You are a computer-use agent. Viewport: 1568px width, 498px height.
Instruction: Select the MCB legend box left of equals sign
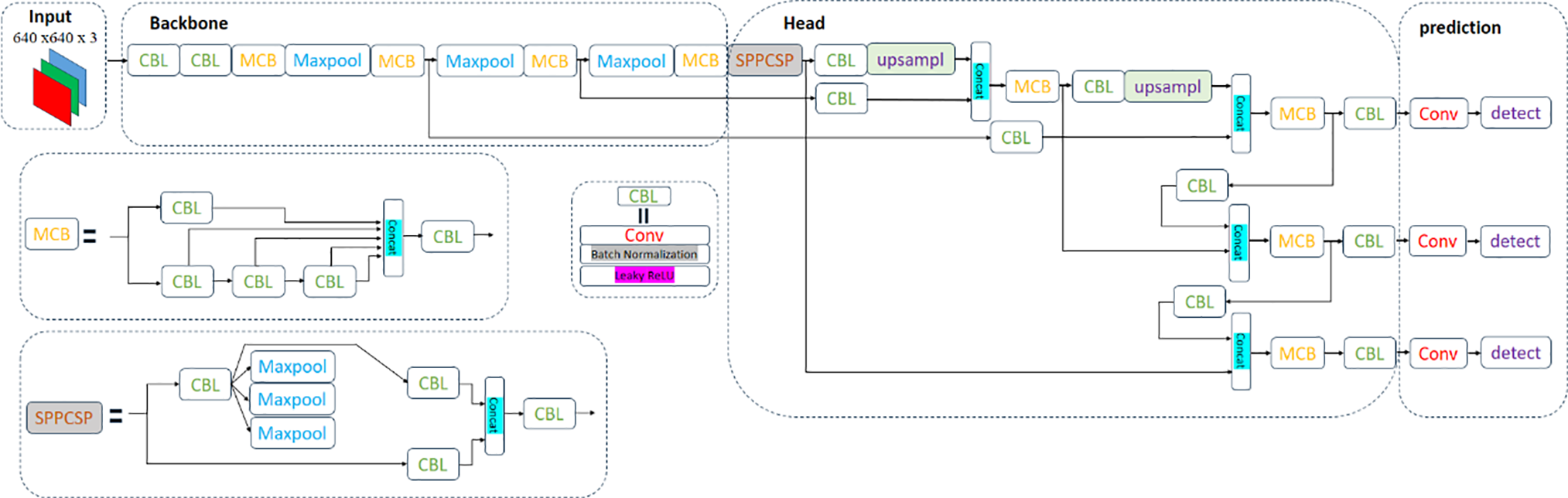52,234
